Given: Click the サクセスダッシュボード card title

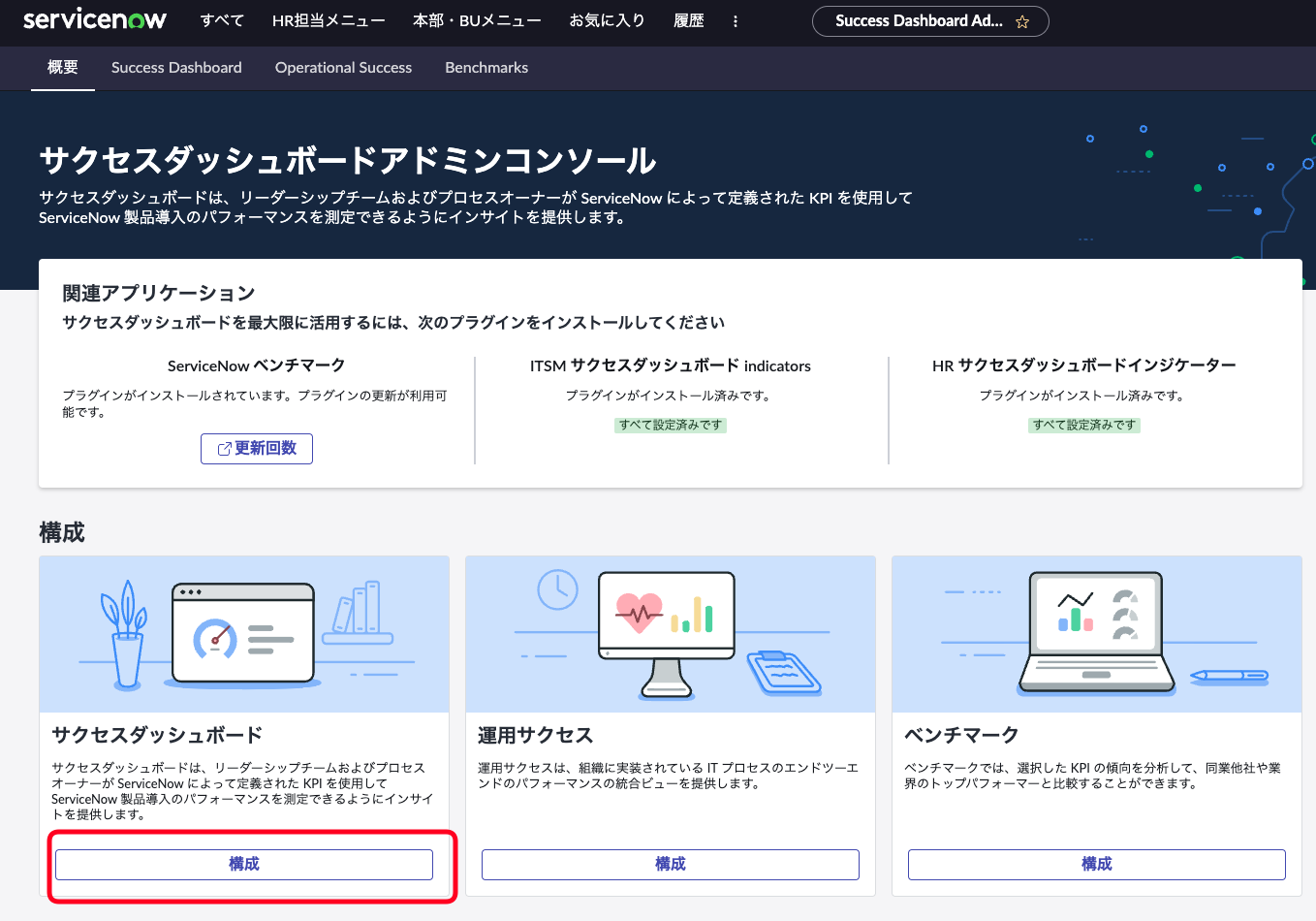Looking at the screenshot, I should tap(157, 735).
